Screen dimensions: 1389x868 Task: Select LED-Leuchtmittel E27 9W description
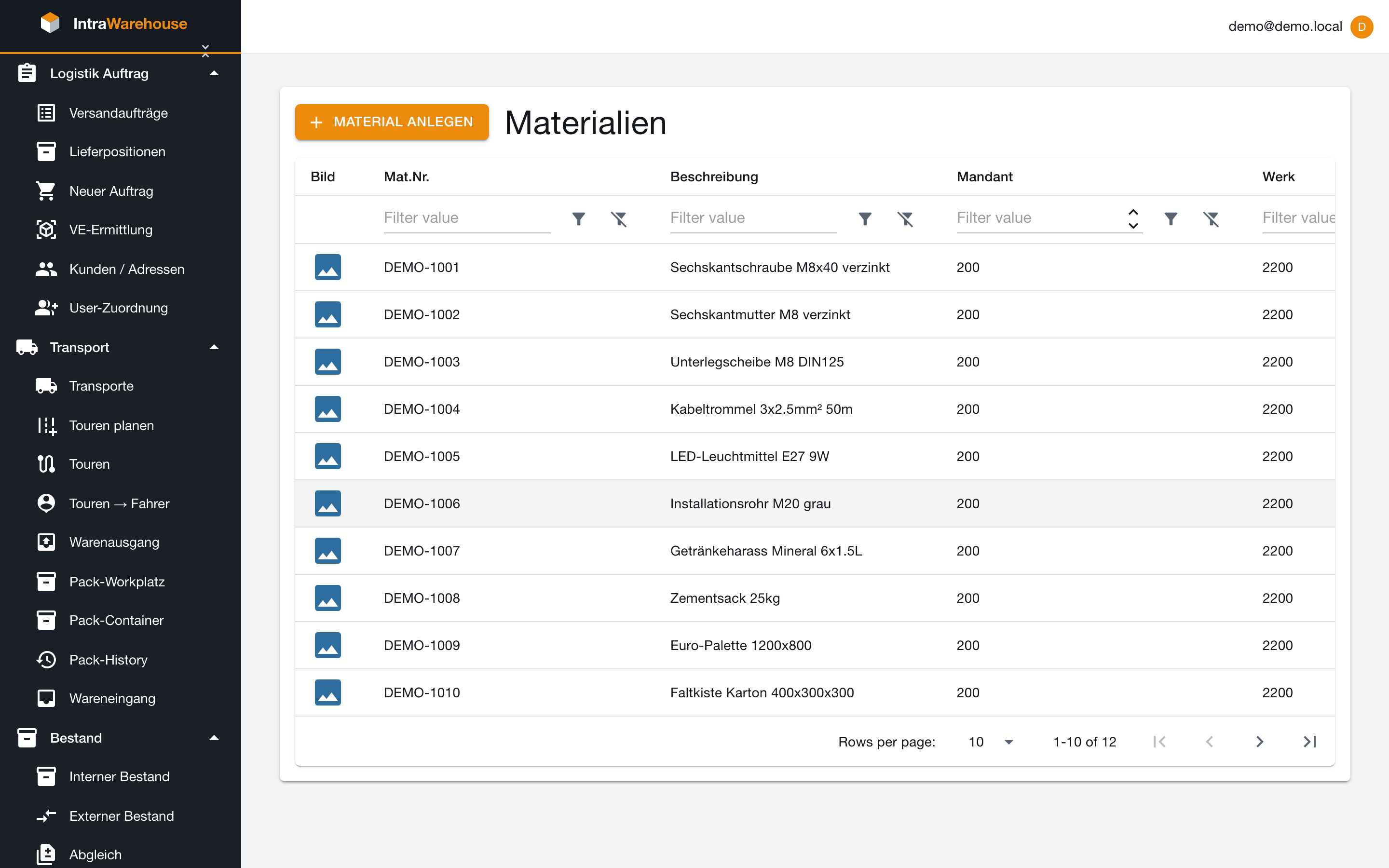749,456
